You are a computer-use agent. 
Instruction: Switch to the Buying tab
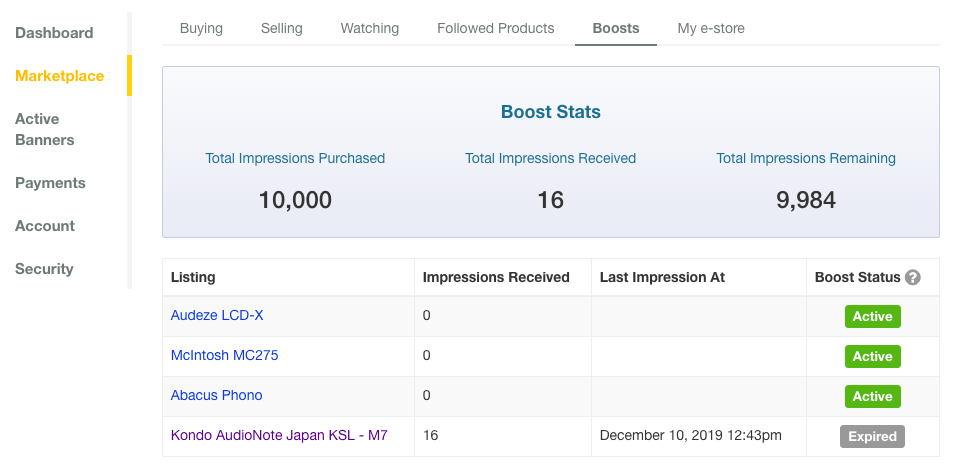pos(201,29)
